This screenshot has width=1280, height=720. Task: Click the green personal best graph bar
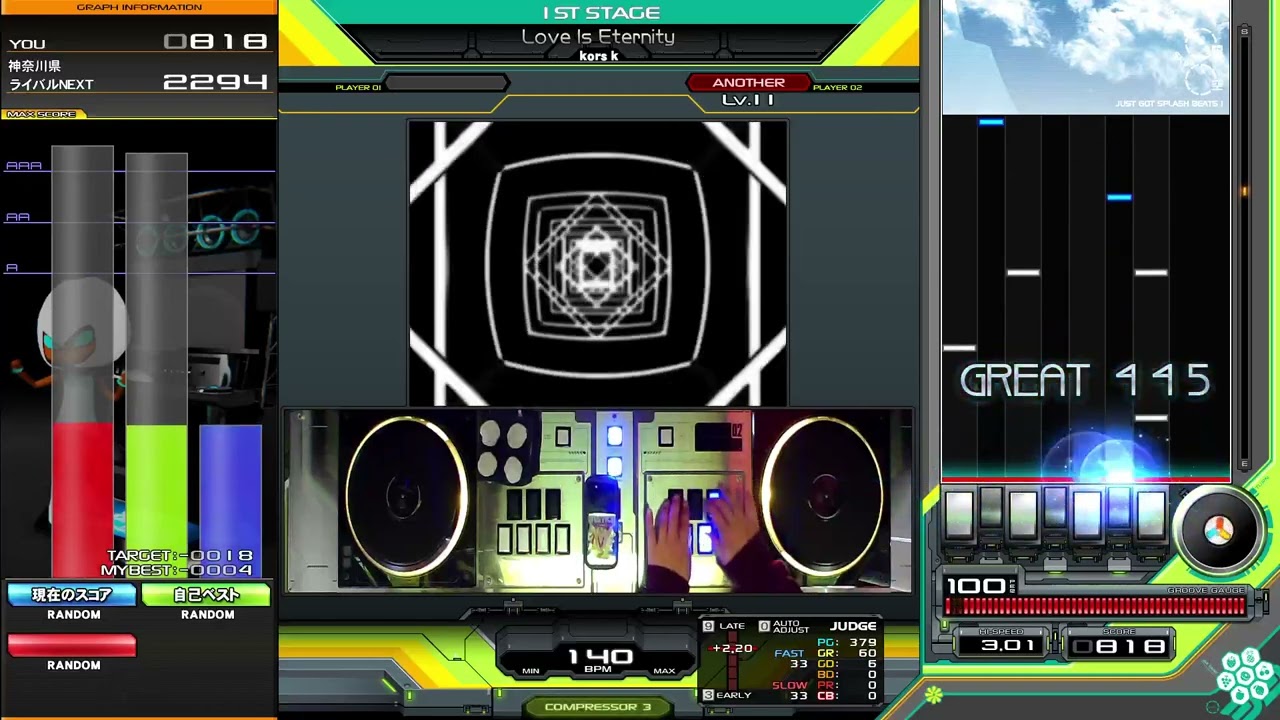click(156, 500)
